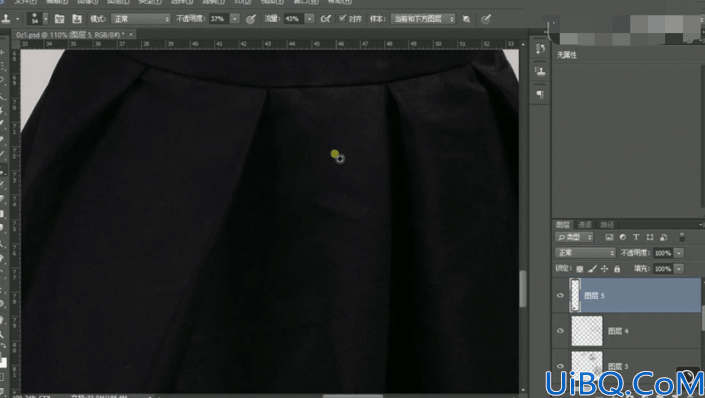Hide 图层 4 layer visibility

tap(560, 331)
